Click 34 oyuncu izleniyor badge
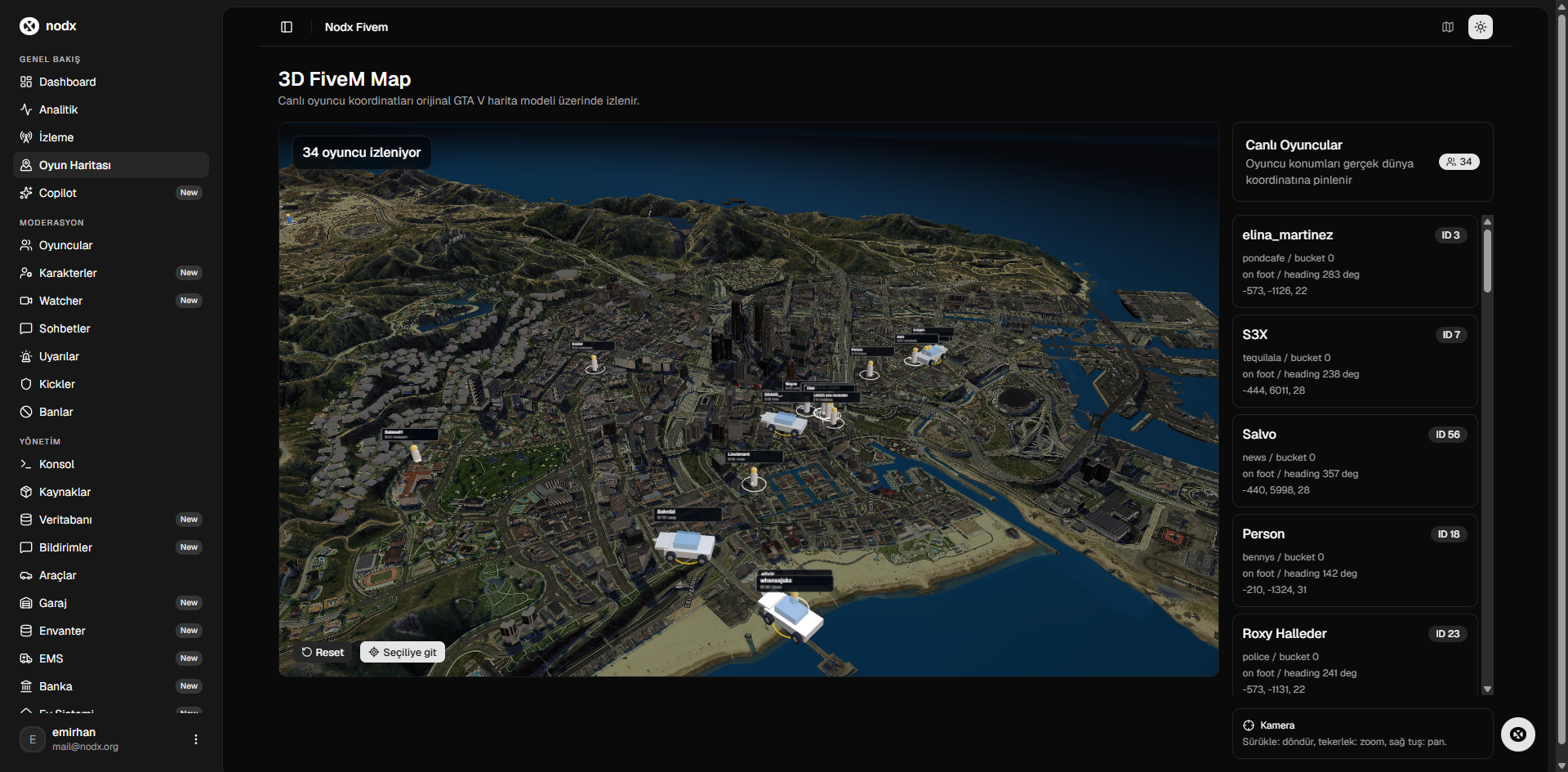 (x=362, y=153)
